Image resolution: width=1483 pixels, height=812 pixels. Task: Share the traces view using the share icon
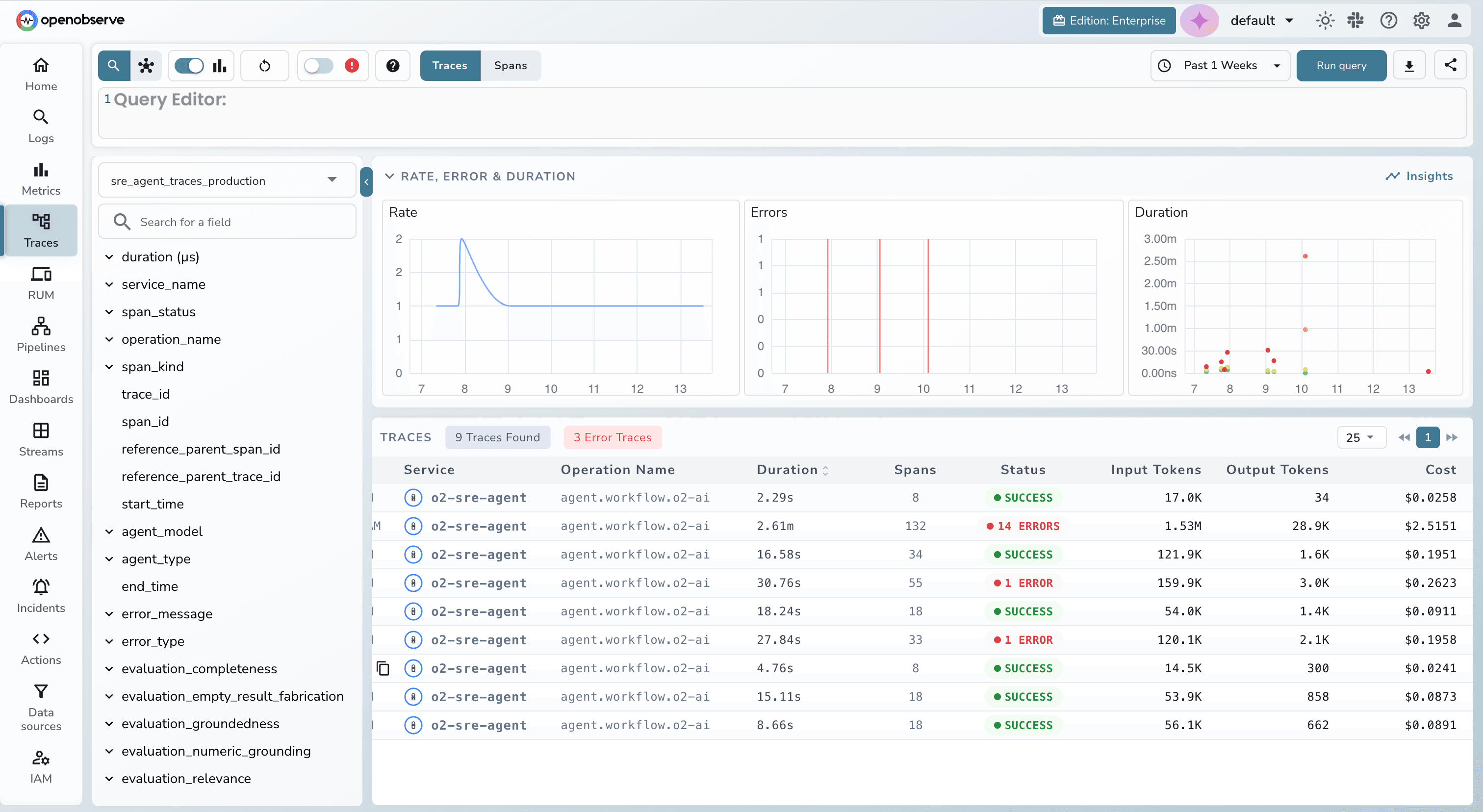[1451, 65]
